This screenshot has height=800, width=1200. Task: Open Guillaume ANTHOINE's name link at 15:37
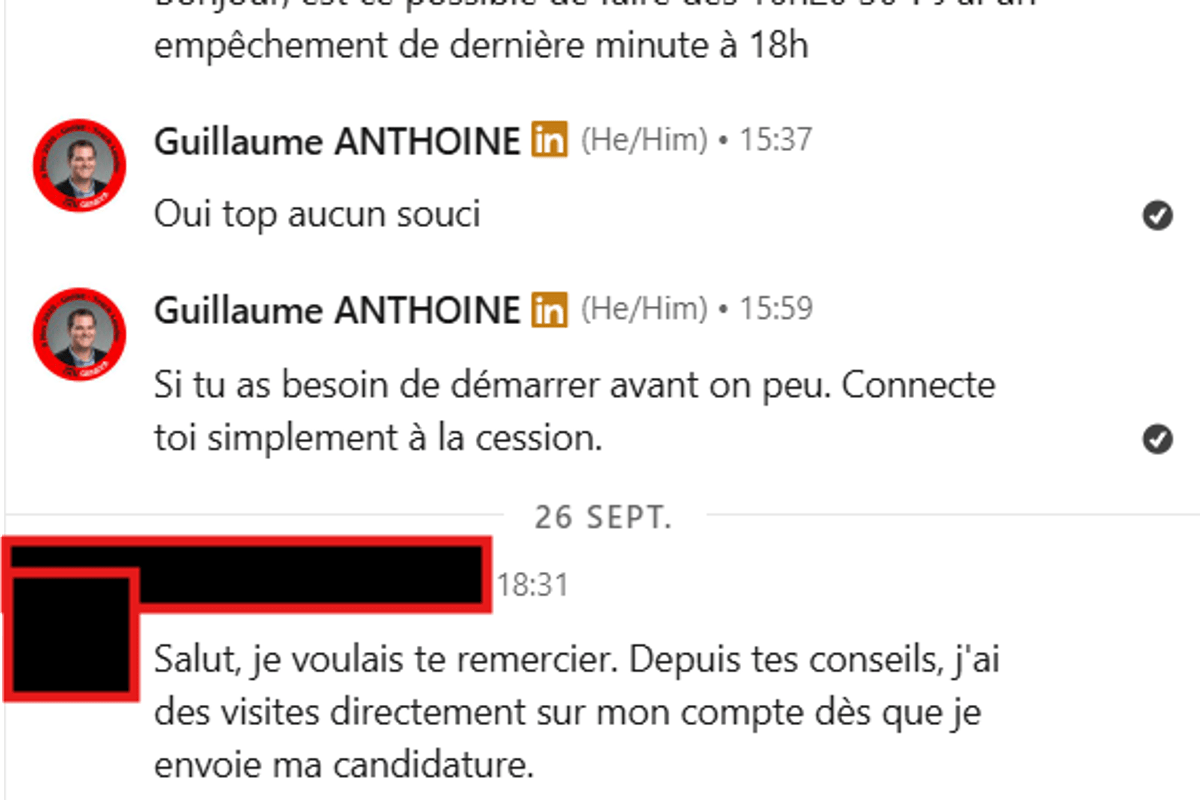[337, 141]
